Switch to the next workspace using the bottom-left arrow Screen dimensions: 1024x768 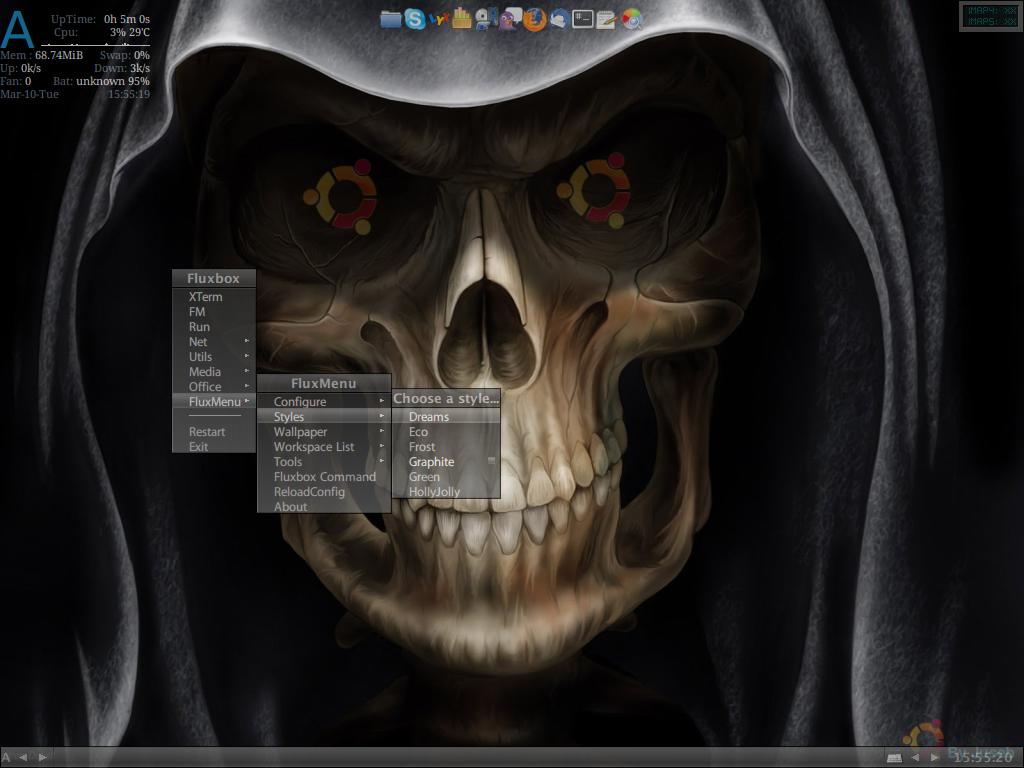tap(42, 758)
